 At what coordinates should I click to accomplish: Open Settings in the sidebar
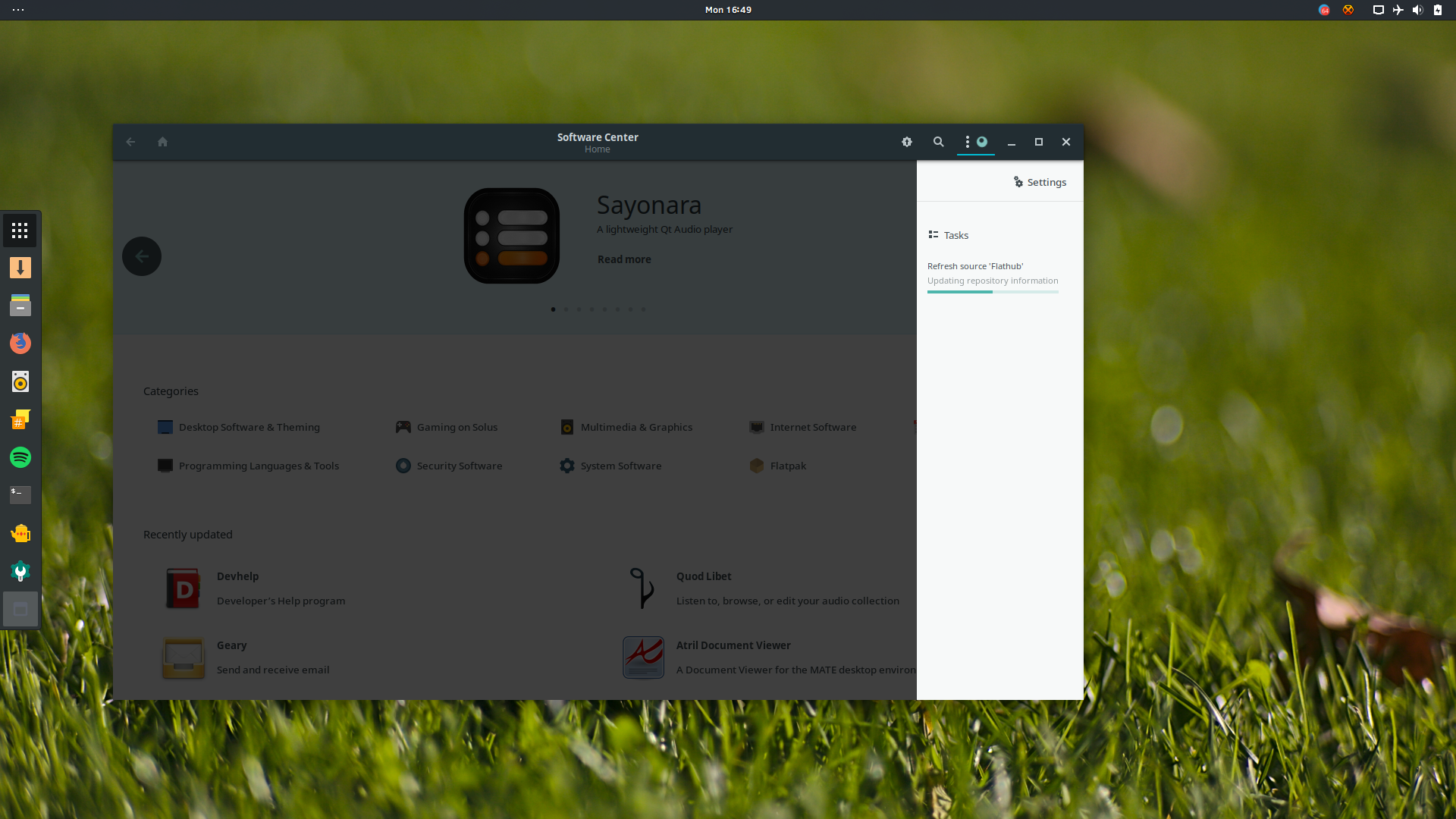(1040, 182)
